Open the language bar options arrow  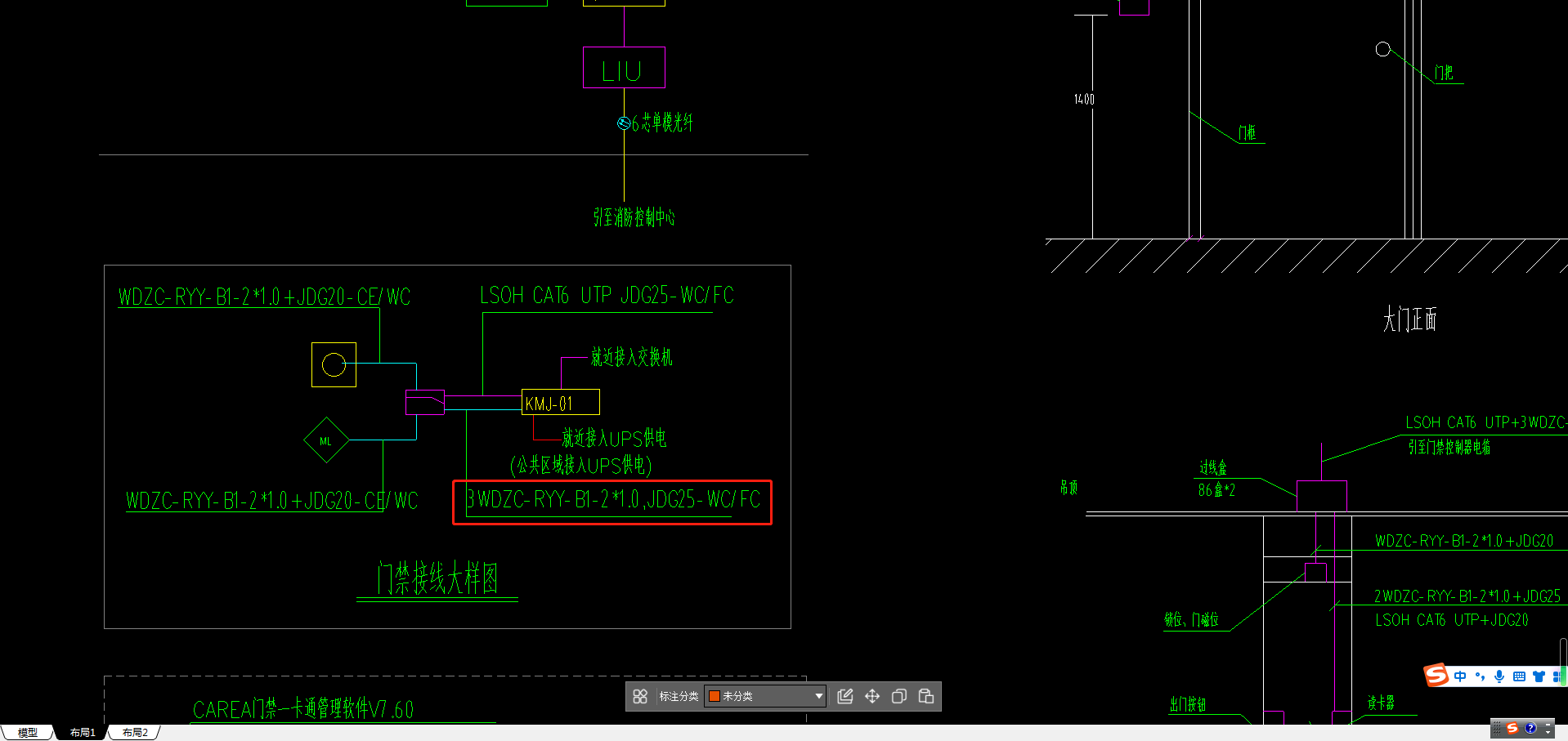(1548, 733)
